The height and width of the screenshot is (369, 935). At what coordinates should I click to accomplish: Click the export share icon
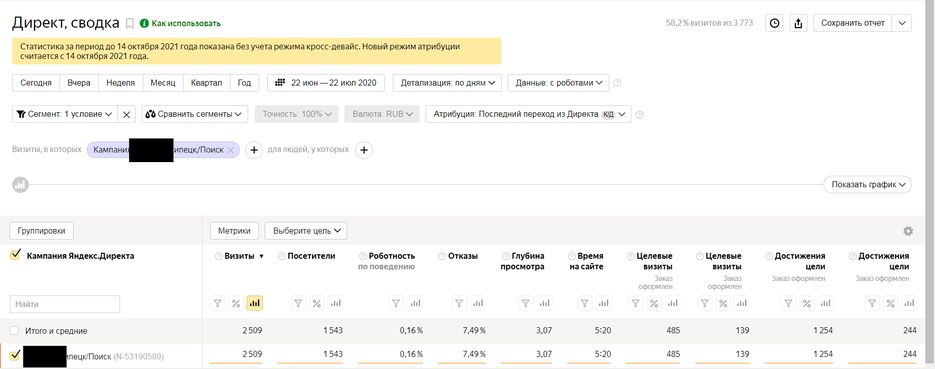click(798, 23)
